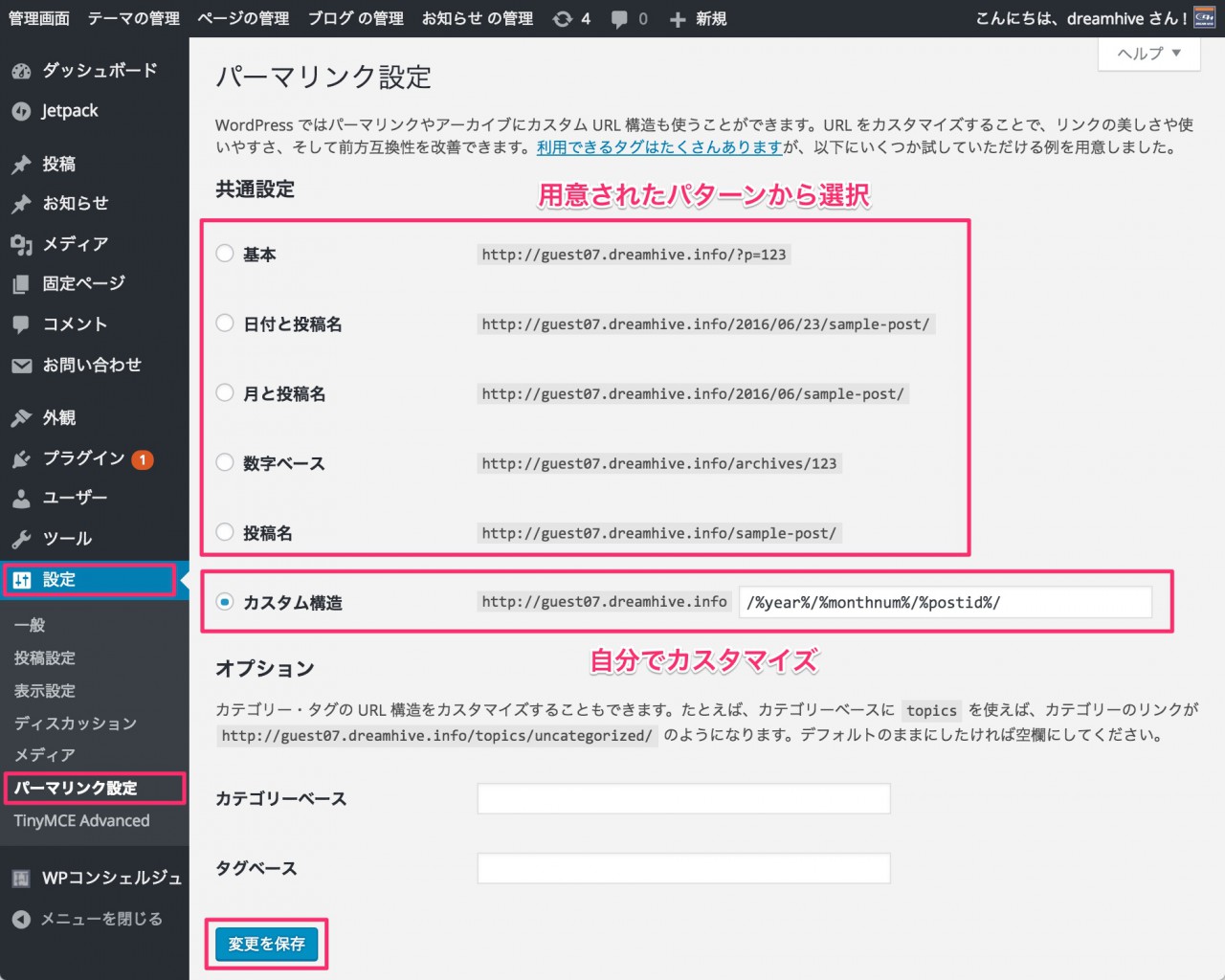Choose the 日付と投稿名 radio option
Screen dimensions: 1225x980
pos(225,323)
